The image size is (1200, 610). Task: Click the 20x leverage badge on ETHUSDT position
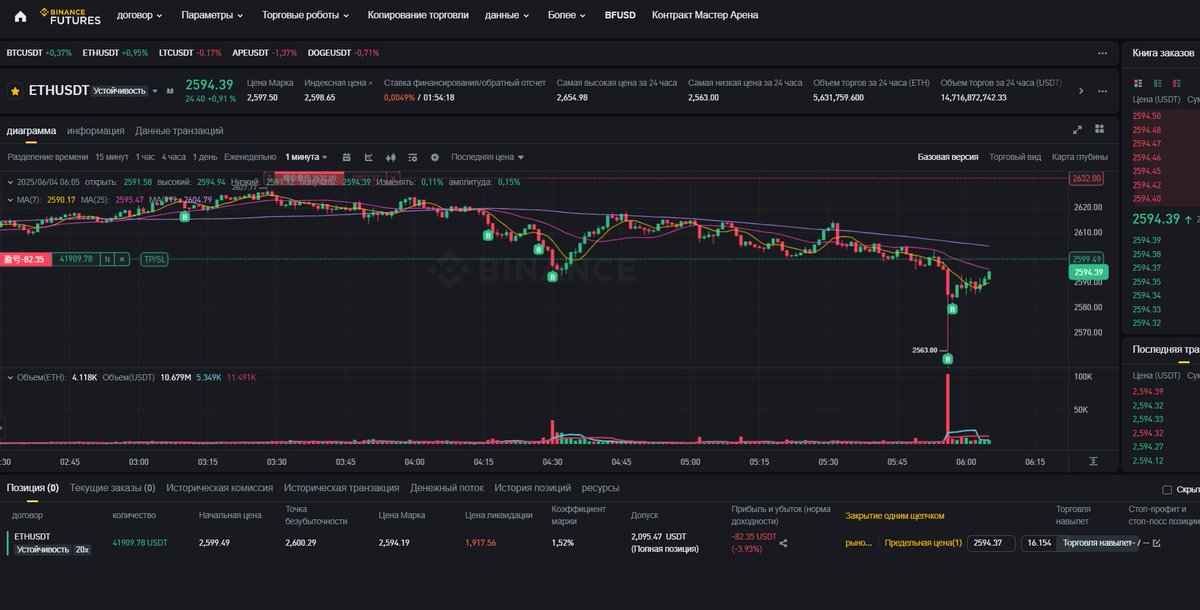(83, 549)
